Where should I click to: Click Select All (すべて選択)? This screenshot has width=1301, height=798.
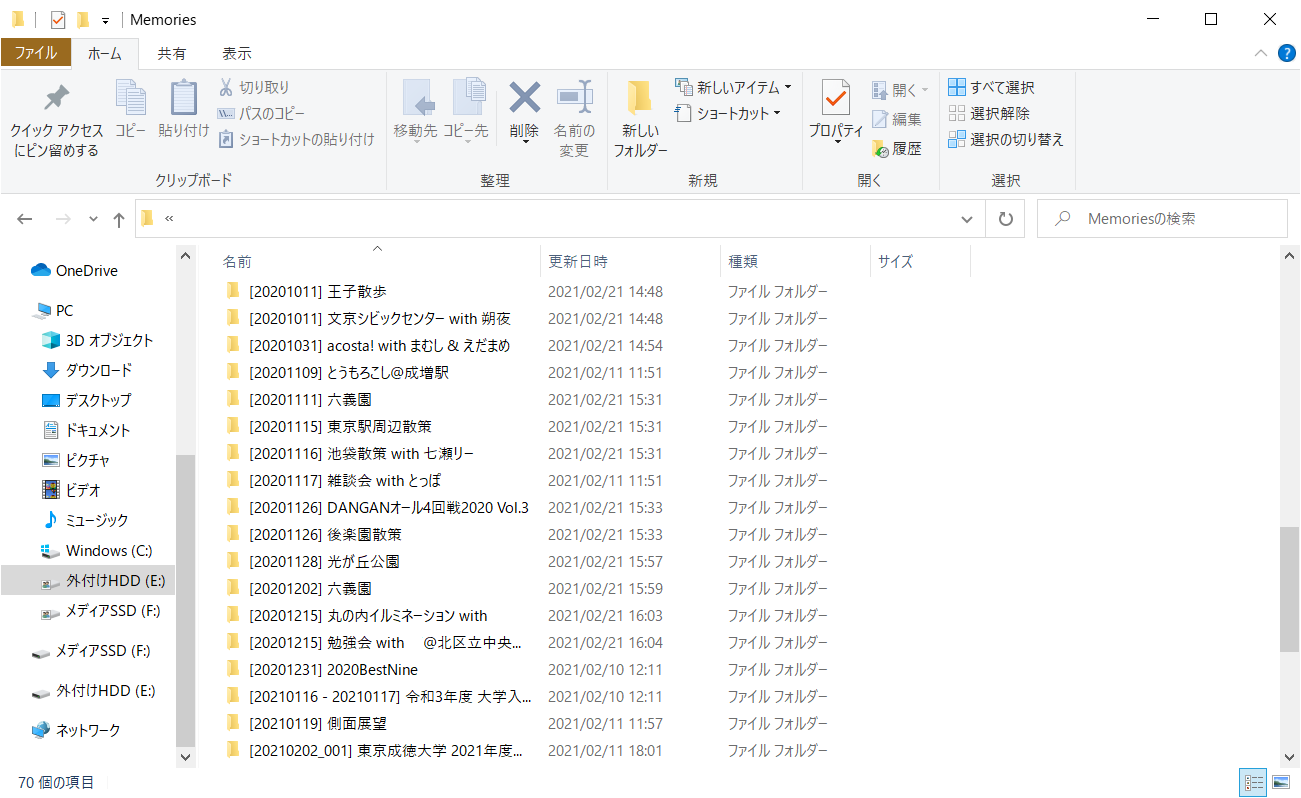[x=991, y=88]
